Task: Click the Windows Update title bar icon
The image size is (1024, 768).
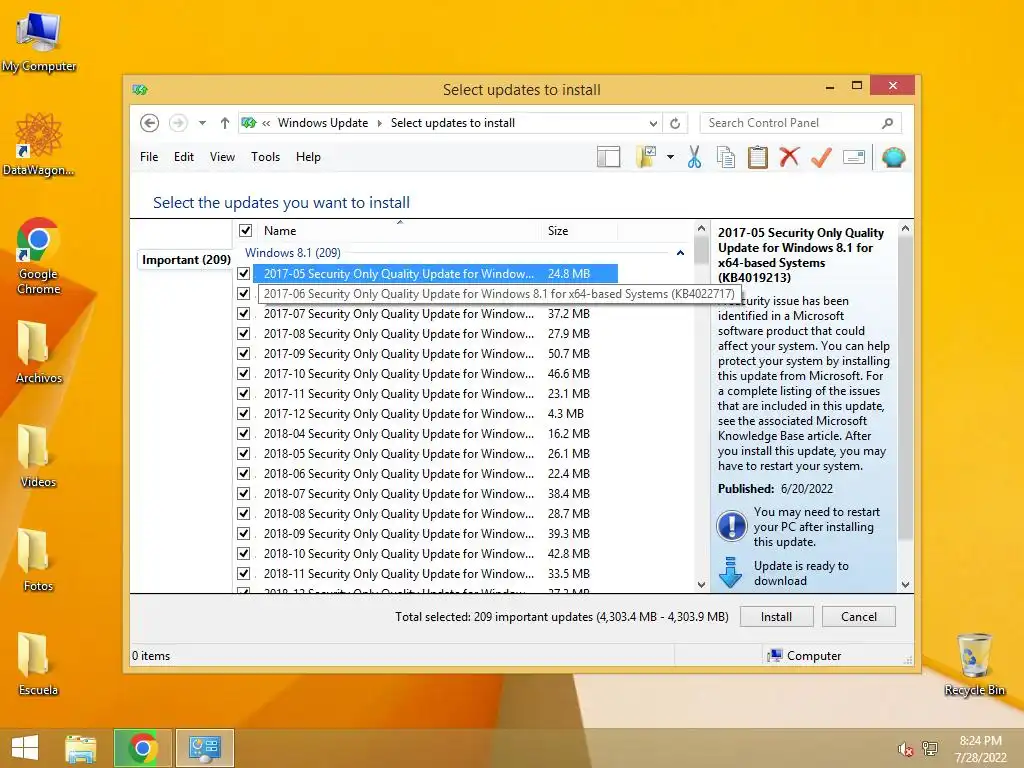Action: coord(140,89)
